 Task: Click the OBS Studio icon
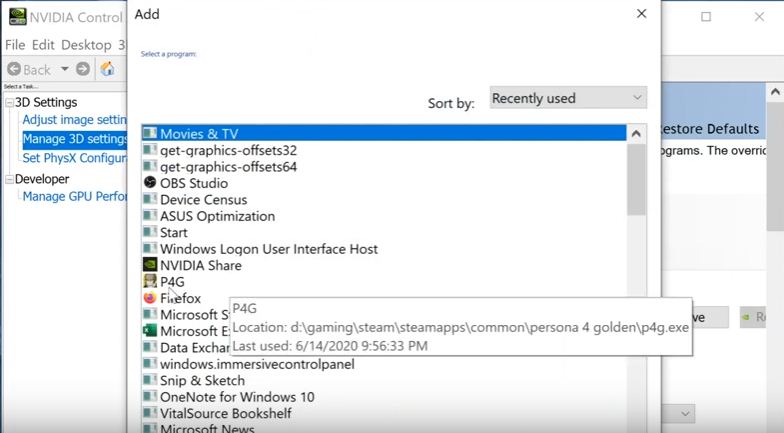tap(150, 182)
